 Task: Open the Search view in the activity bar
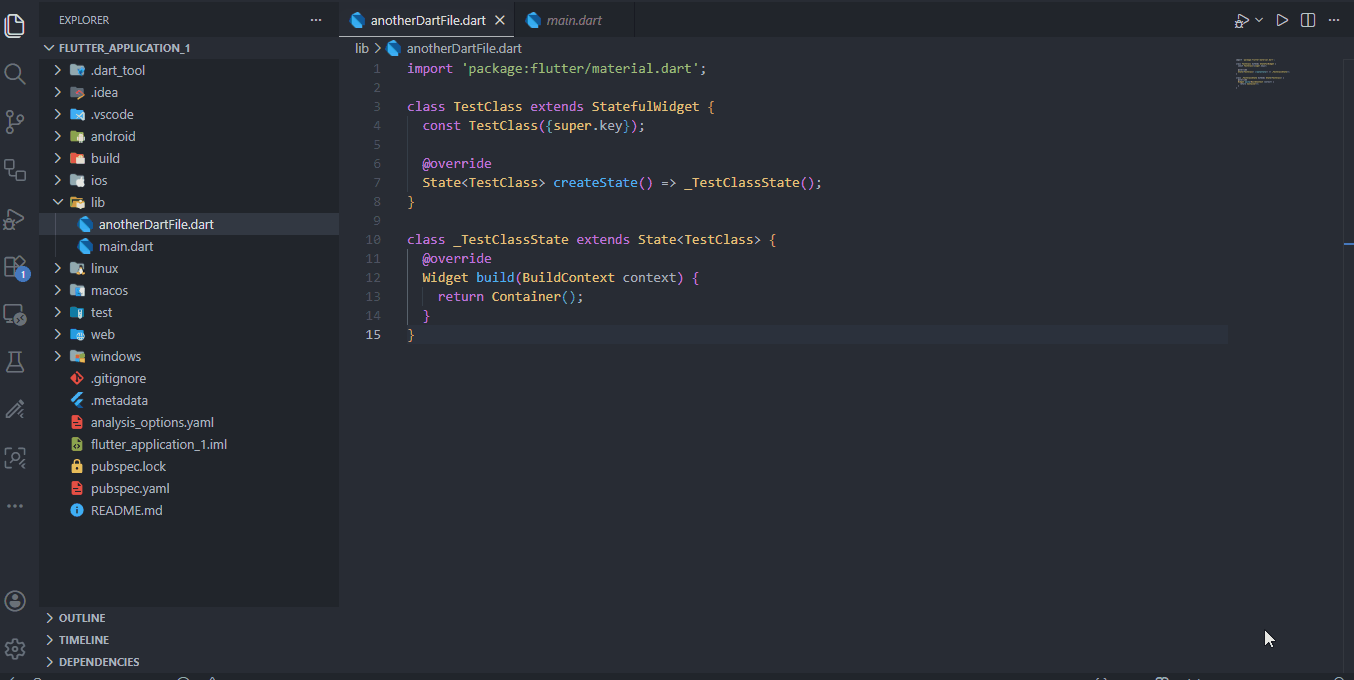pos(15,72)
